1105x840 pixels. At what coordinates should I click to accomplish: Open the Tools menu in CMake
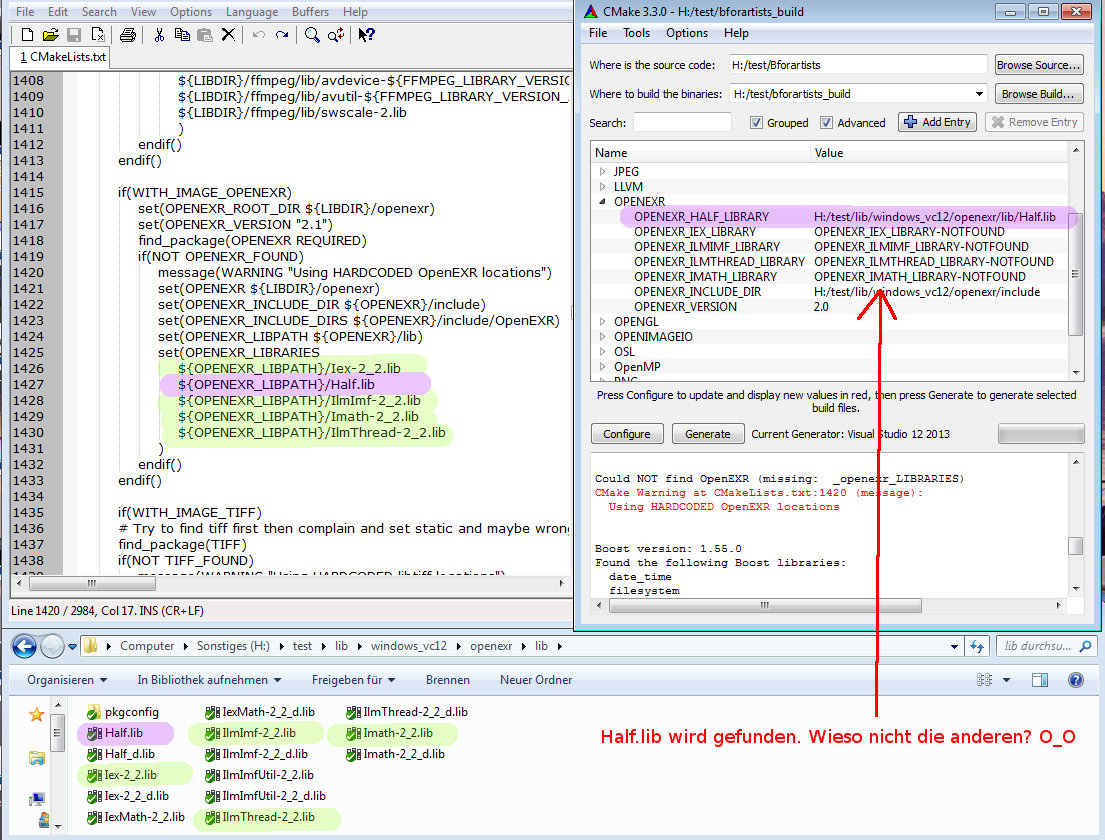tap(636, 33)
